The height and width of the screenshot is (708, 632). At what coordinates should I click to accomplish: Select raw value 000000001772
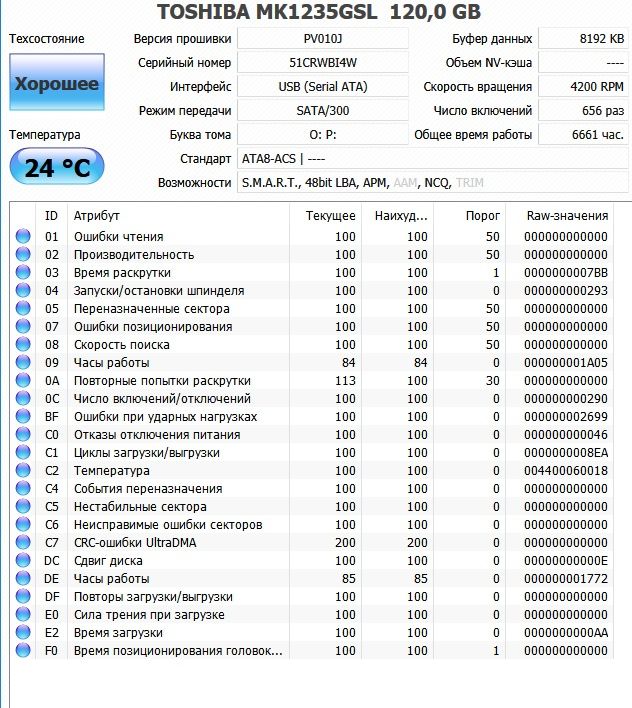[566, 578]
